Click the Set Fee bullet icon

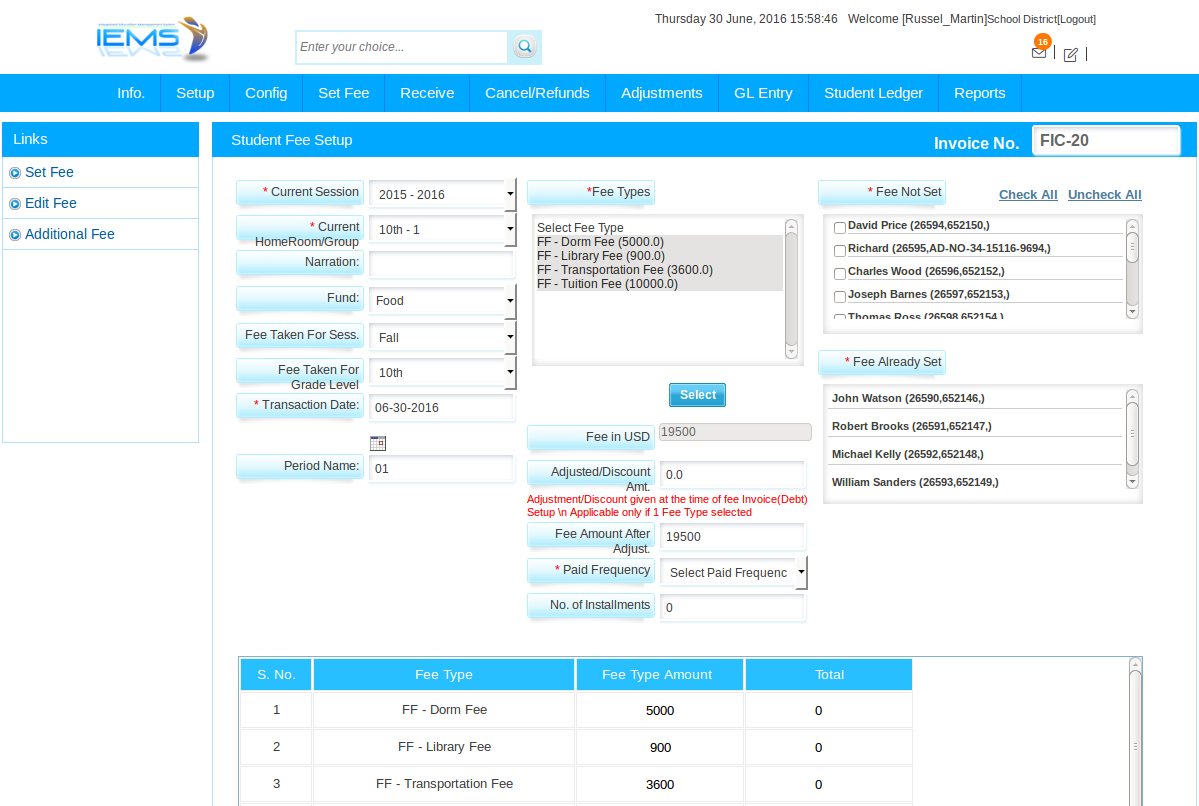(15, 173)
